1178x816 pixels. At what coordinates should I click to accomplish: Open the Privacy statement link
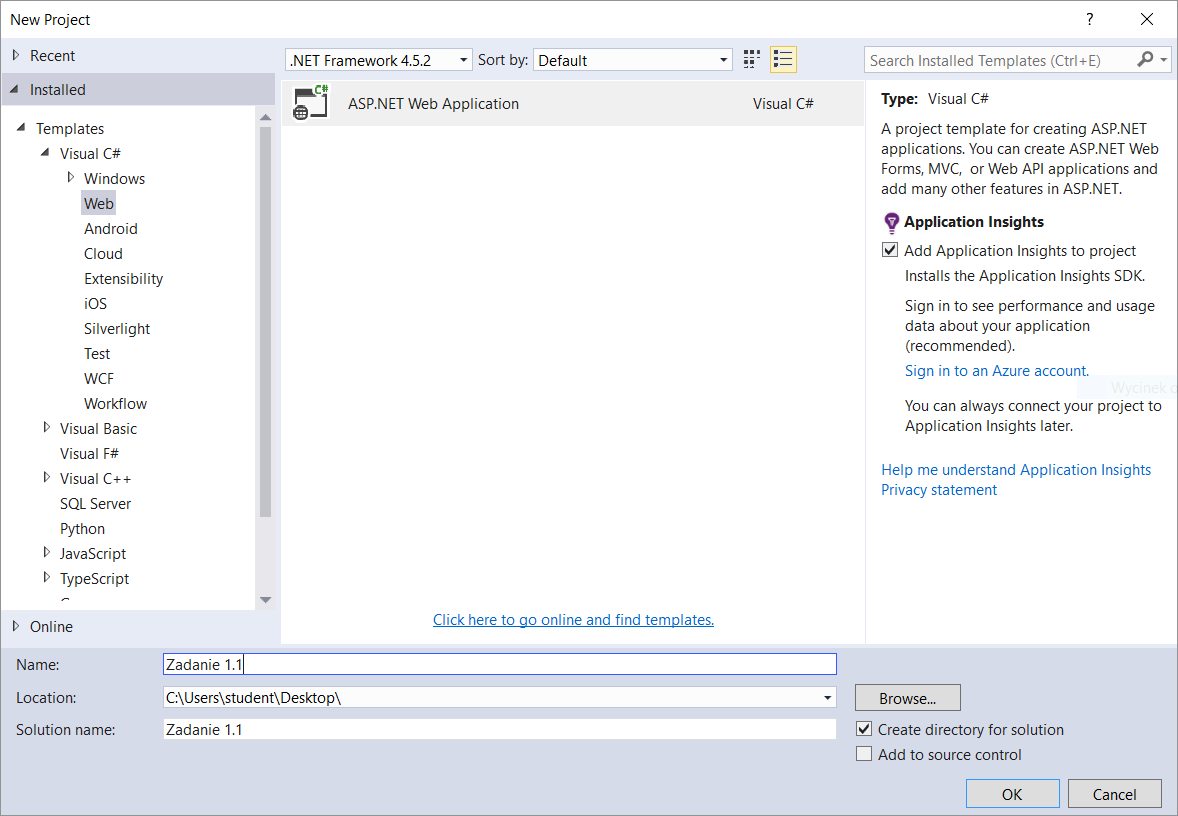click(939, 490)
